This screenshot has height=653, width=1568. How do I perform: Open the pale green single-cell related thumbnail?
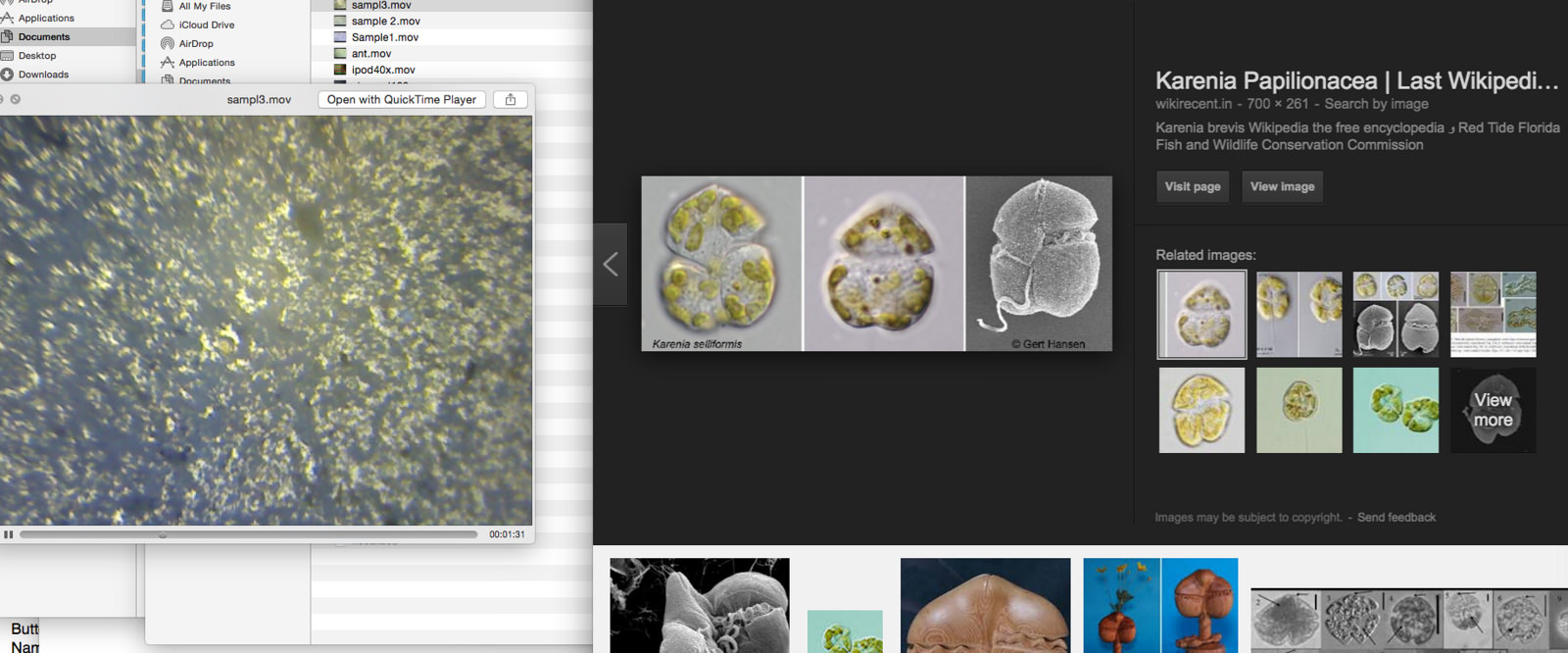click(1299, 410)
